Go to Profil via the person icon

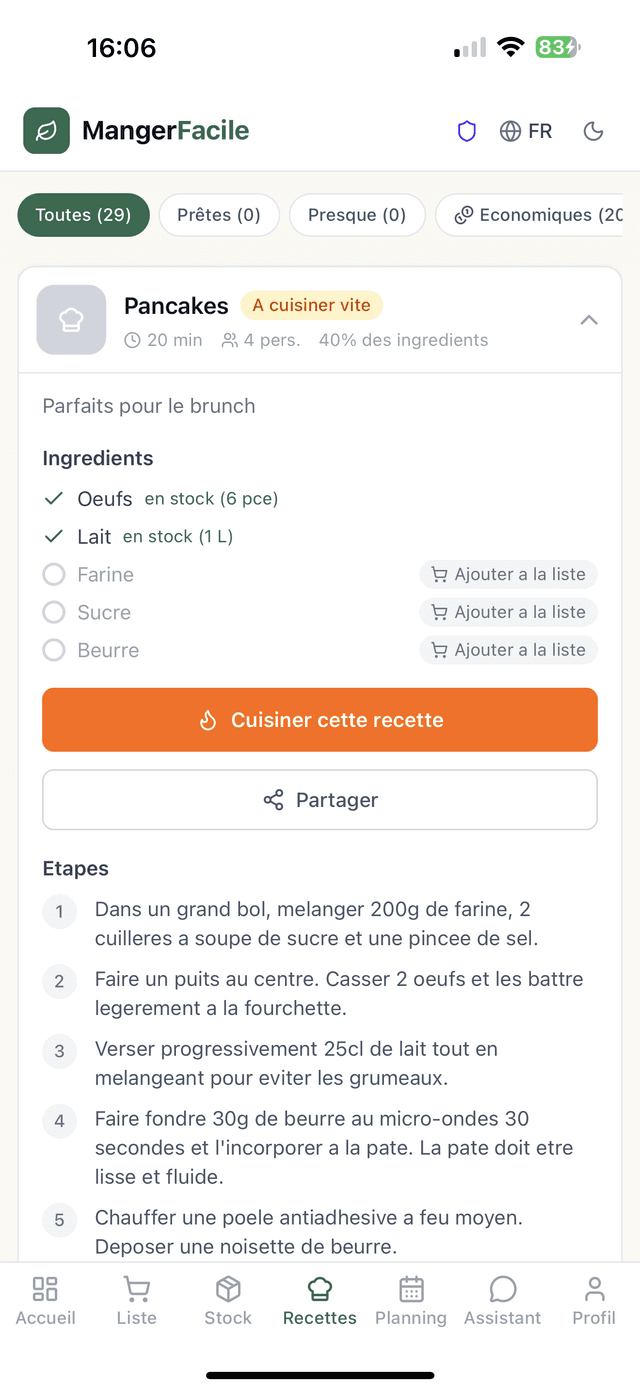point(594,1290)
